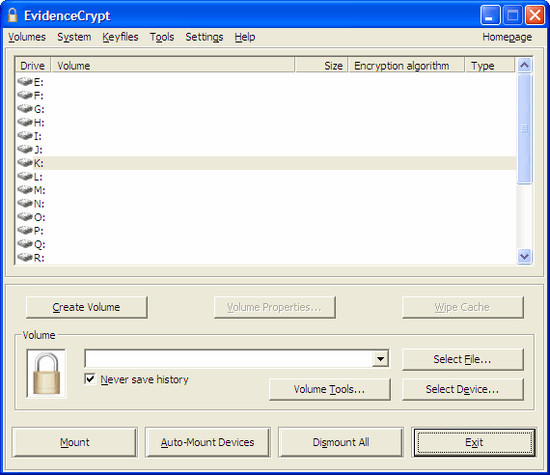
Task: Click the drive icon for Q:
Action: tap(25, 244)
